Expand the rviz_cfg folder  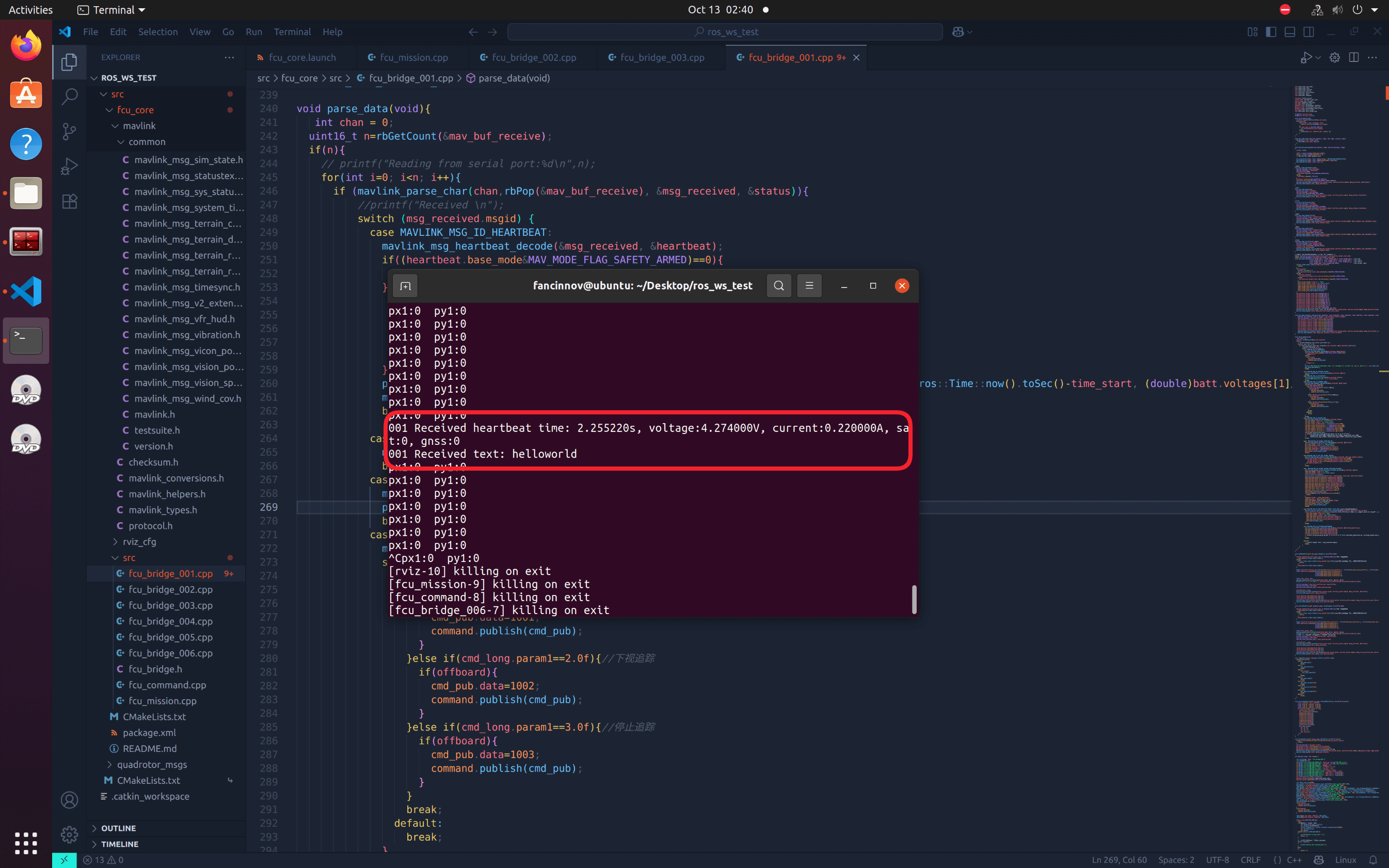(139, 541)
